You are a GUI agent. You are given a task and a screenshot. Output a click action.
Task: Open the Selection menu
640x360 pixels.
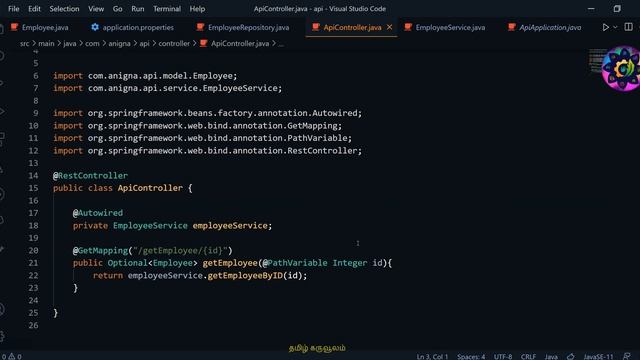coord(64,9)
